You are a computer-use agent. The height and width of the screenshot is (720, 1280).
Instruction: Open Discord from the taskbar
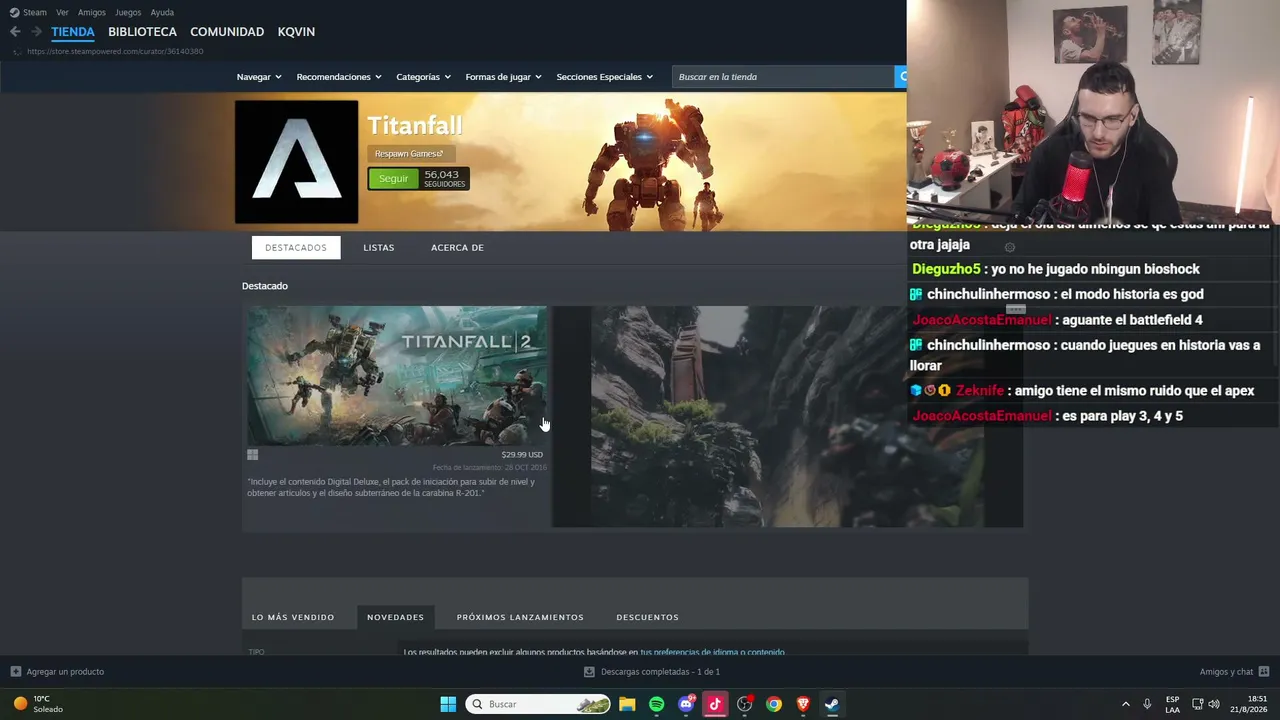coord(686,704)
